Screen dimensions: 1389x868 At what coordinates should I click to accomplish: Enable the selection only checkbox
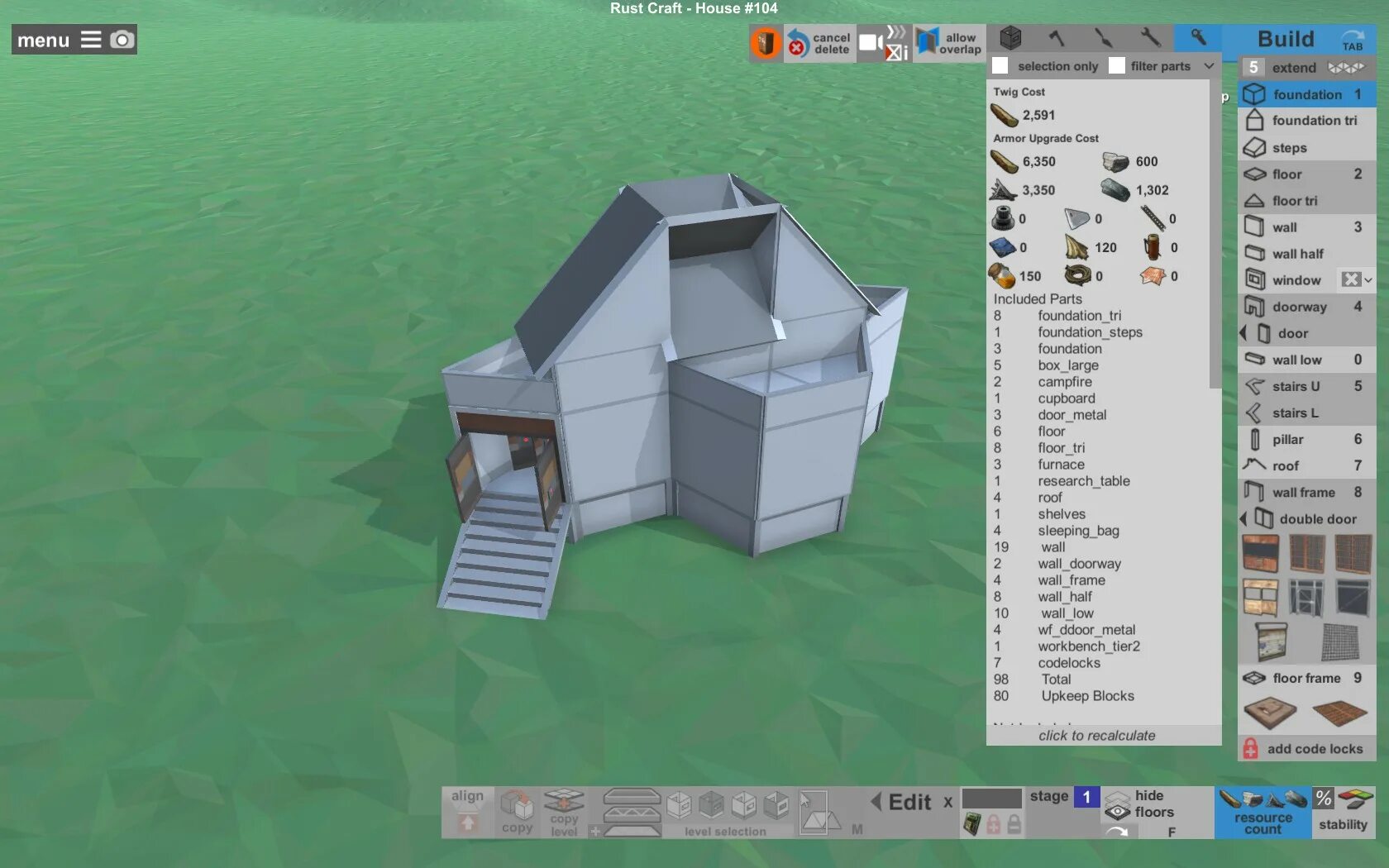(1000, 66)
